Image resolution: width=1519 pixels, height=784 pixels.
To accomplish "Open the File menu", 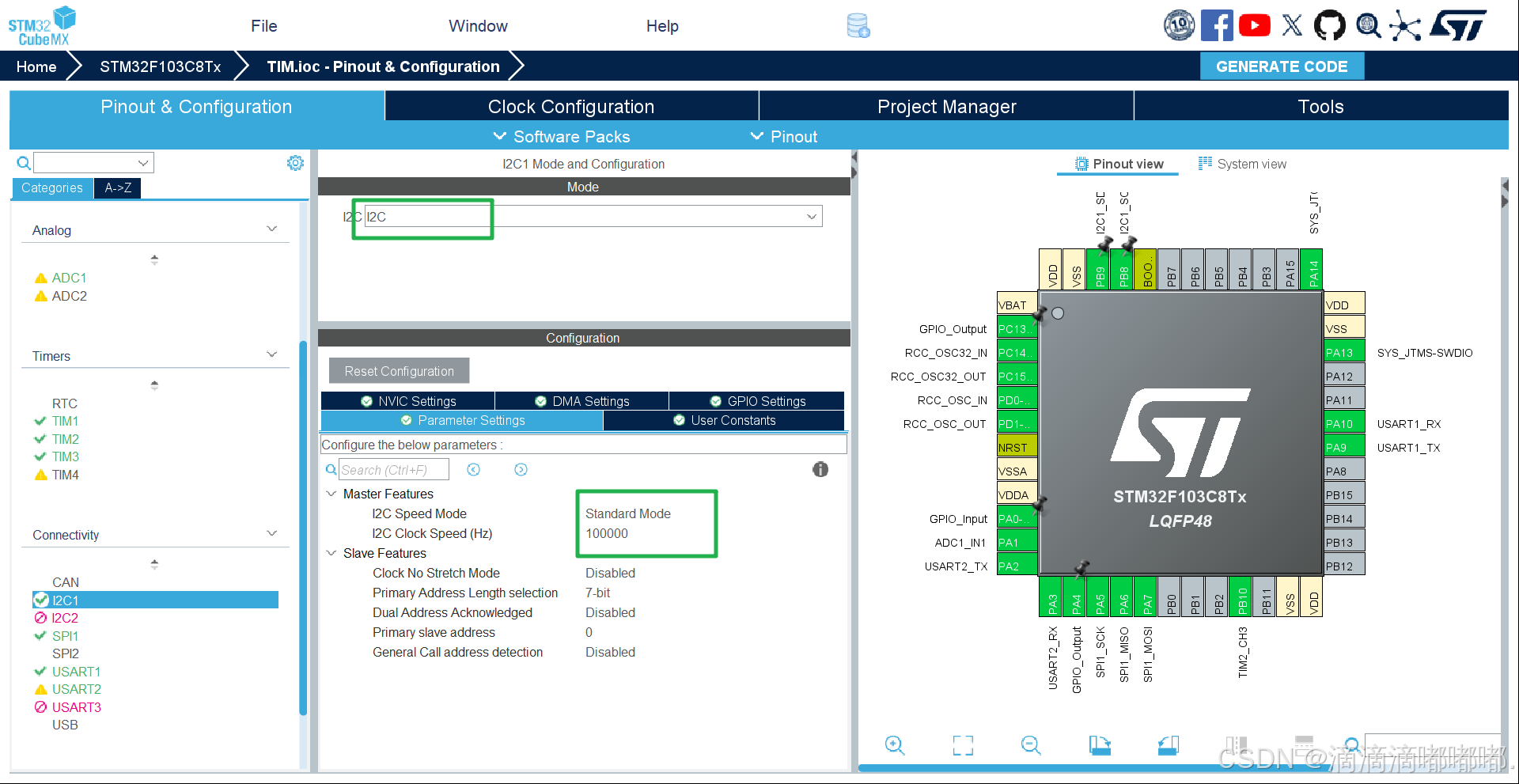I will point(263,26).
